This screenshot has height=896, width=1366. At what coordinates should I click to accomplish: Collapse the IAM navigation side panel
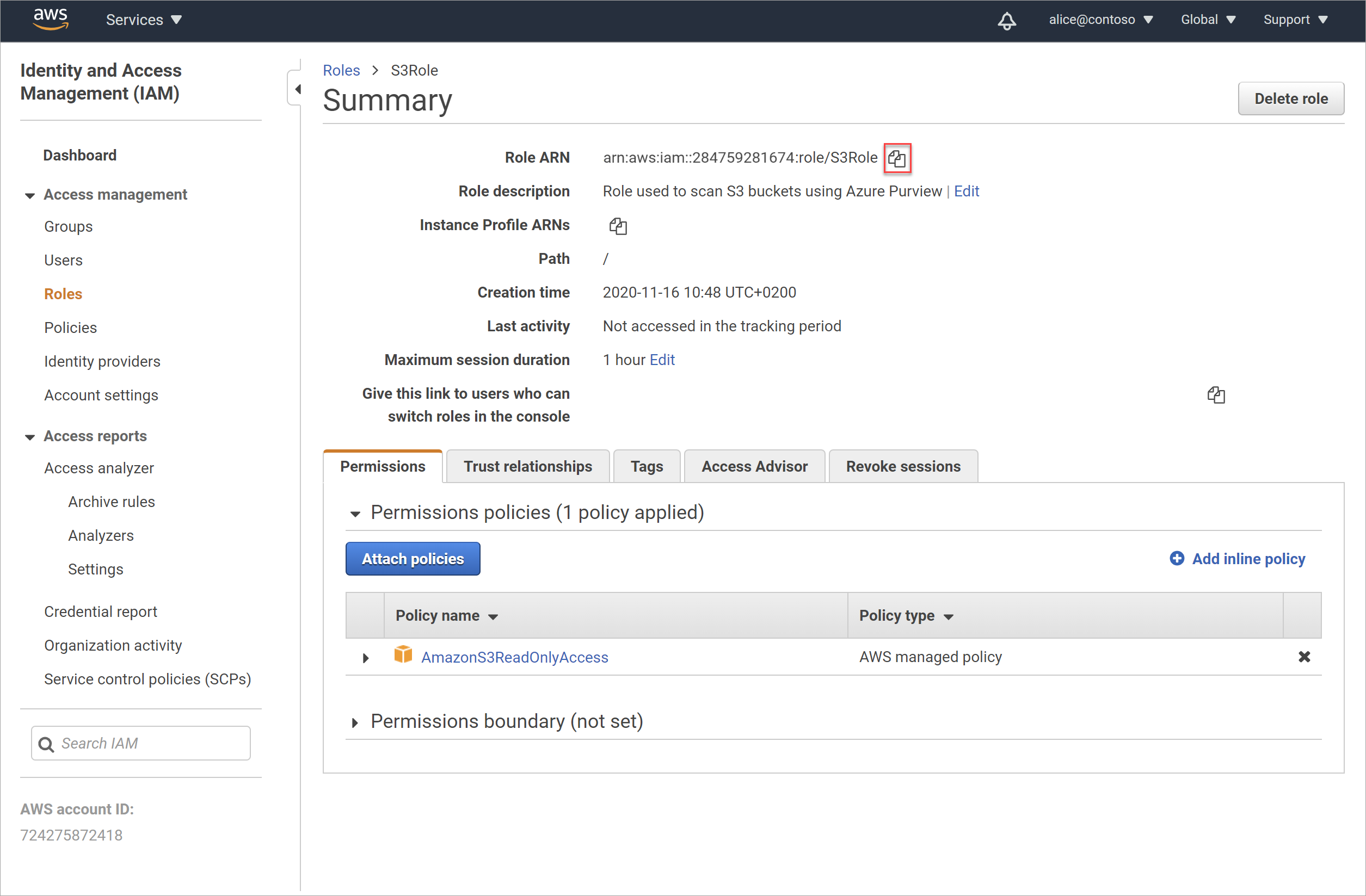pyautogui.click(x=297, y=89)
